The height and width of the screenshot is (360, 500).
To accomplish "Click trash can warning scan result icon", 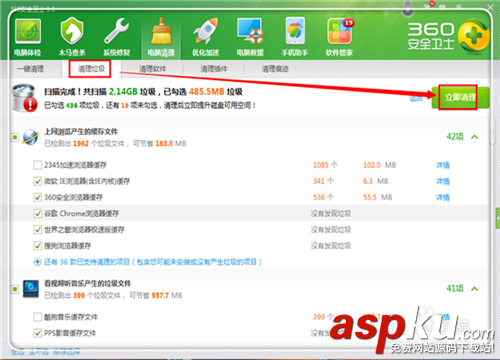I will [x=25, y=98].
